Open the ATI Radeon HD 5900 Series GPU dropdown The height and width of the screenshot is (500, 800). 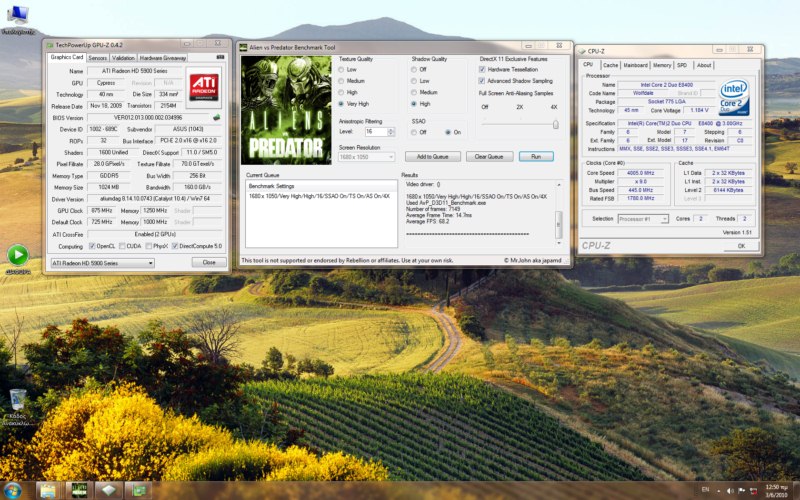(103, 263)
